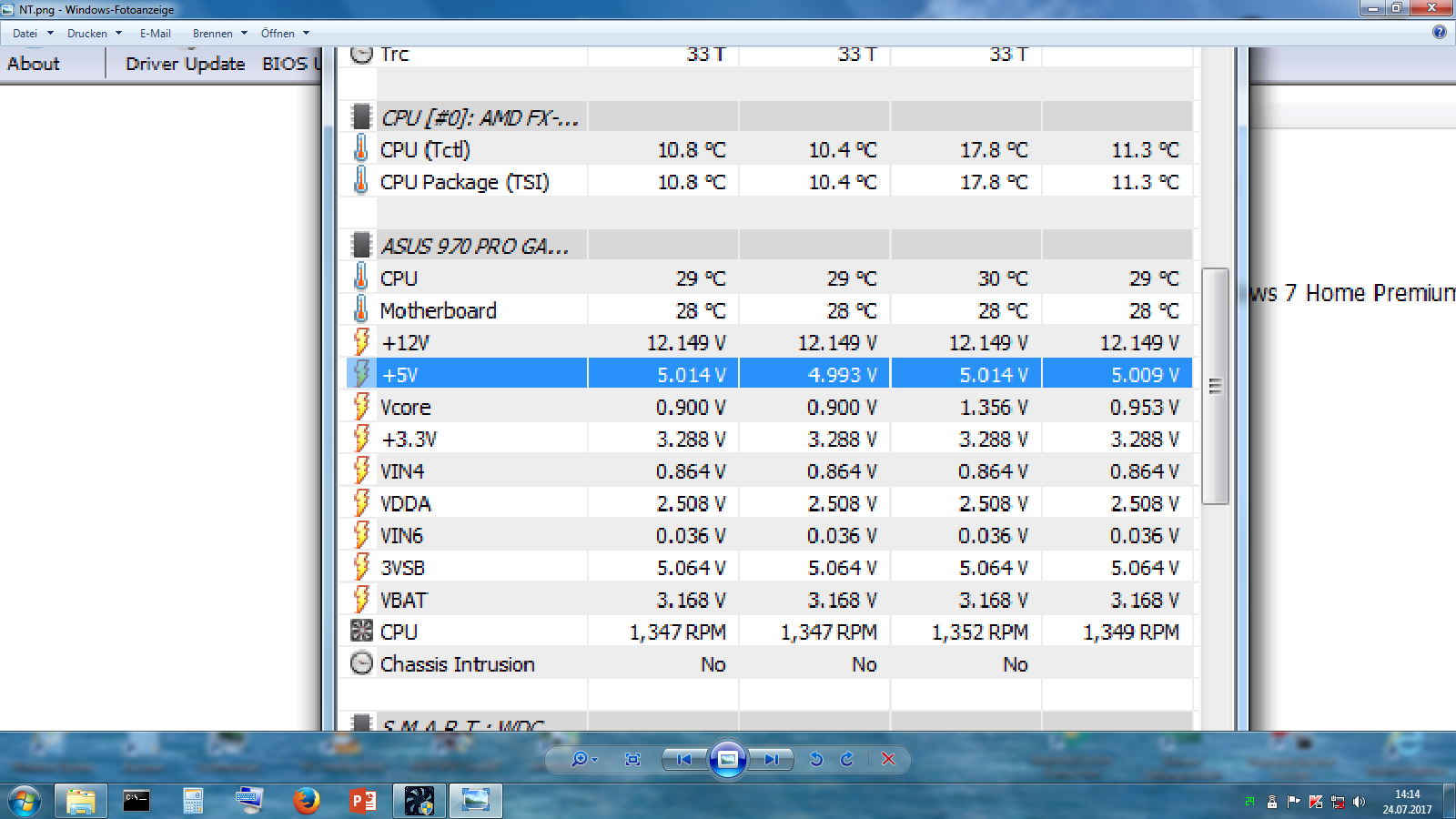Click the 1,352 RPM fan value

pyautogui.click(x=980, y=632)
